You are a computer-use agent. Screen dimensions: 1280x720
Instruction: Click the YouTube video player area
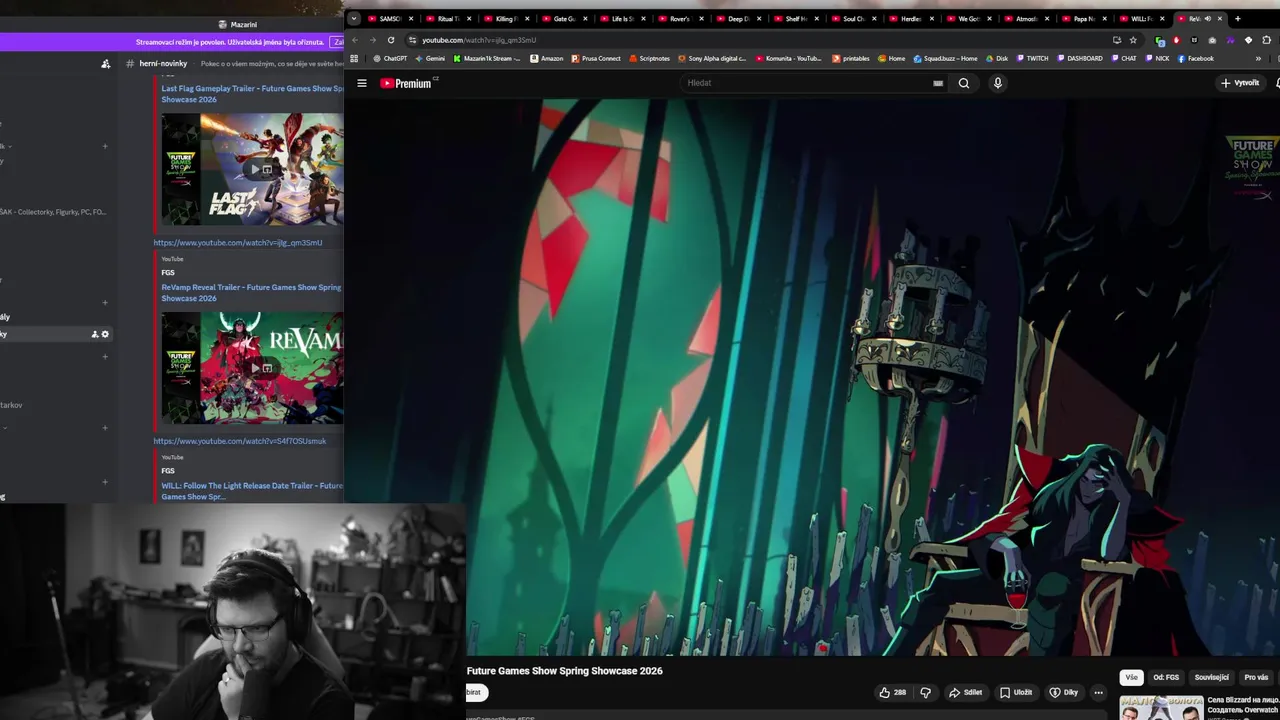click(x=810, y=378)
